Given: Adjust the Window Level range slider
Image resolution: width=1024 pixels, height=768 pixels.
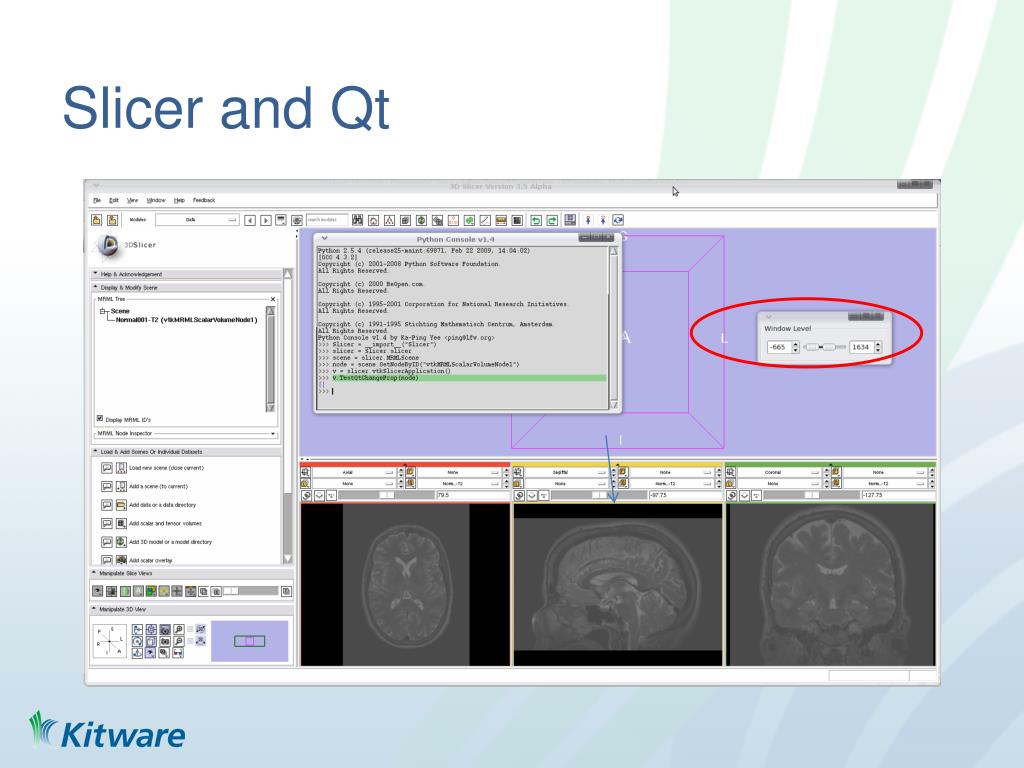Looking at the screenshot, I should click(x=825, y=347).
